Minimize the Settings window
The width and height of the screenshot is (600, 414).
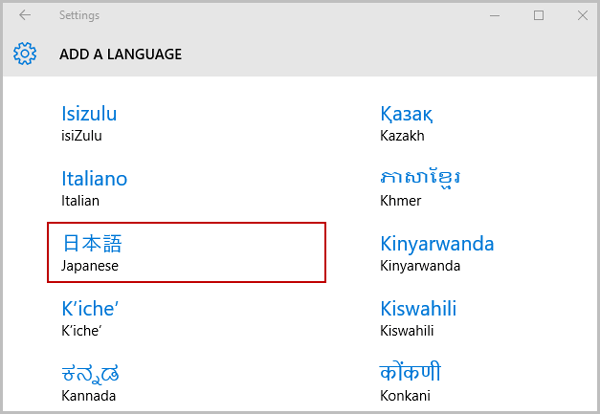(x=495, y=15)
